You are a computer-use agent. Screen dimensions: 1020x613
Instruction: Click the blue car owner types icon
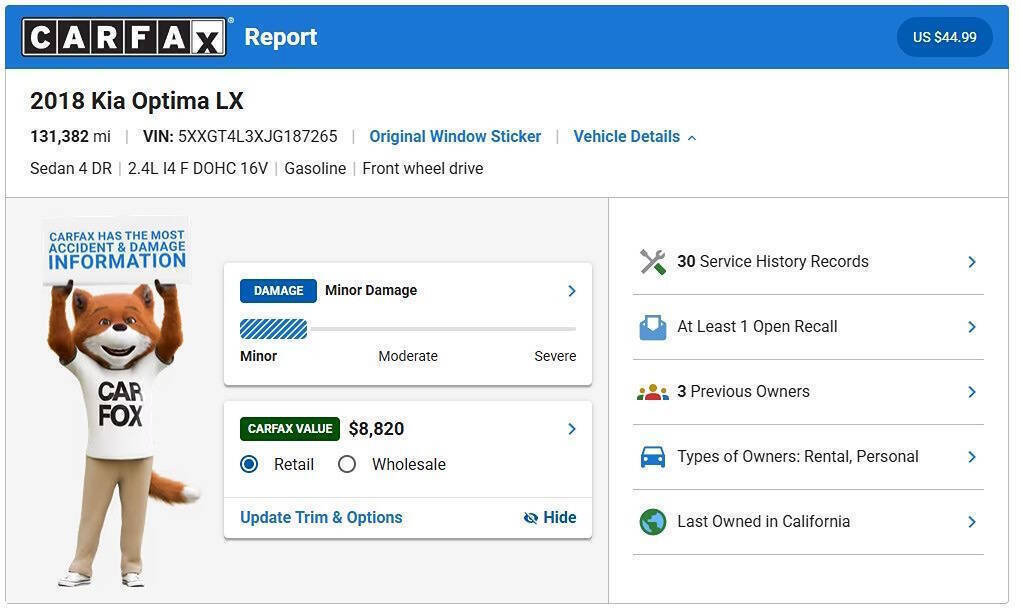(652, 457)
